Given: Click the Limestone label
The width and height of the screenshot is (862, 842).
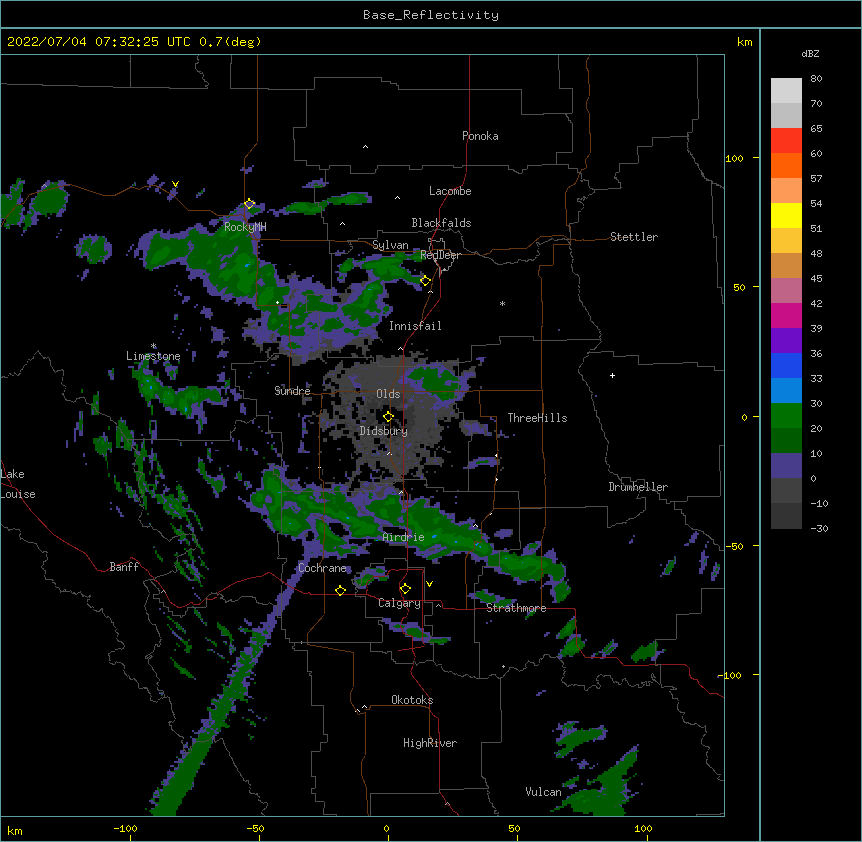Looking at the screenshot, I should point(153,356).
